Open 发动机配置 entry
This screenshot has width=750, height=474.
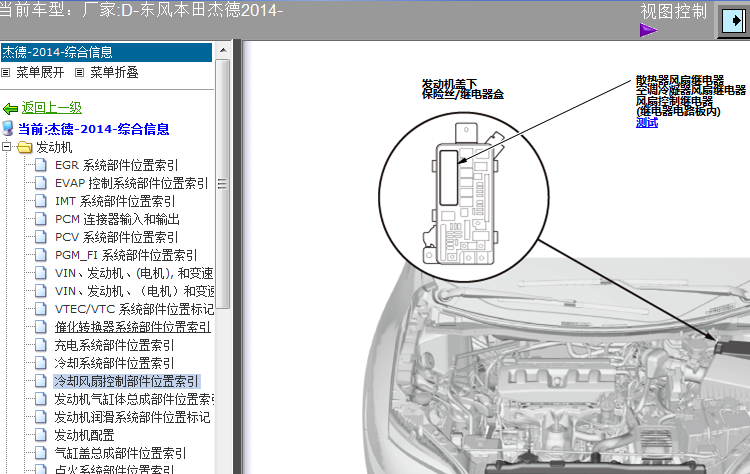[84, 435]
